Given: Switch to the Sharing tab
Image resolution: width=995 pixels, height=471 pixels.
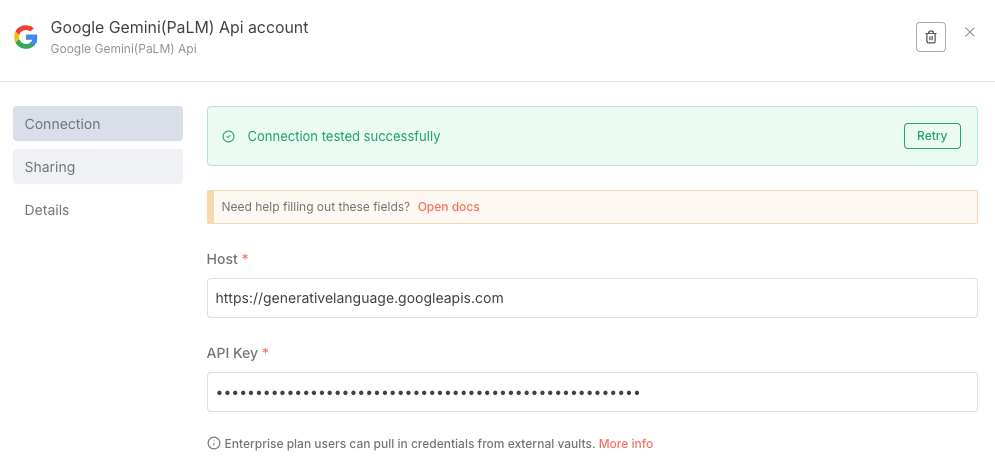Looking at the screenshot, I should (98, 167).
